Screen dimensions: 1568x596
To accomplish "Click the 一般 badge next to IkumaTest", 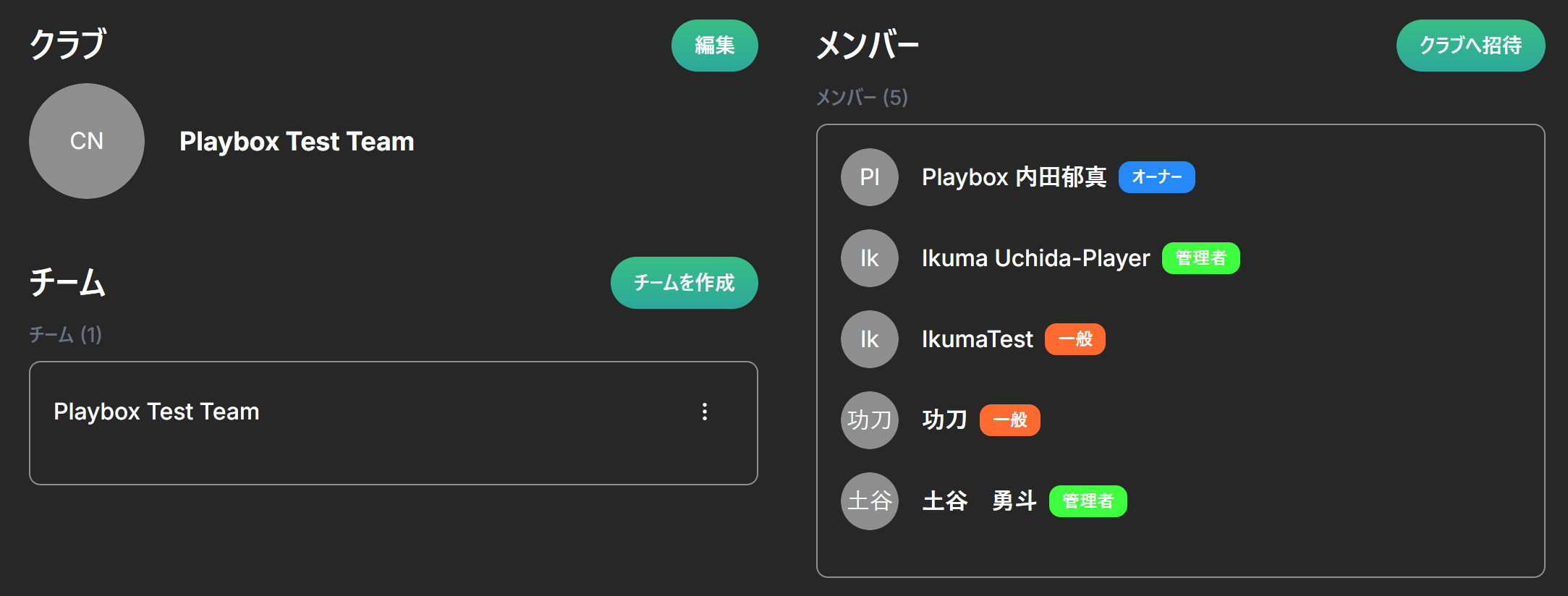I will click(x=1075, y=339).
